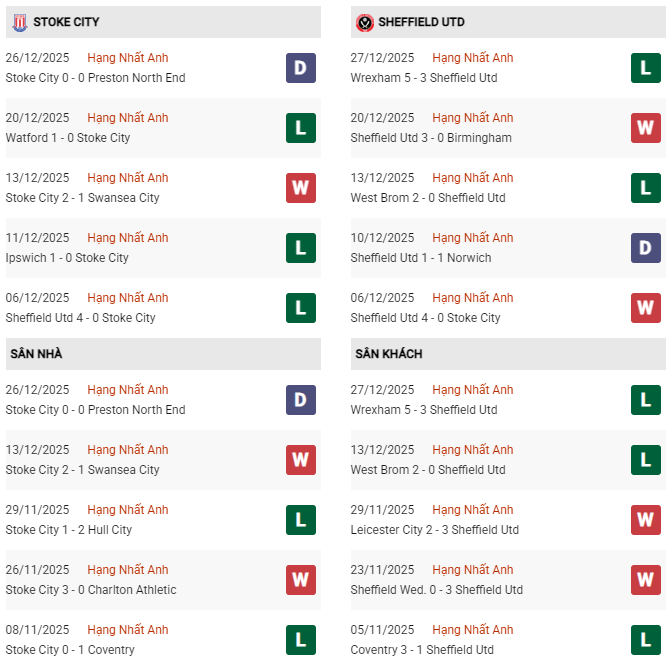This screenshot has width=672, height=669.
Task: Click the W badge for Sheffield Utd 3-0 Birmingham
Action: pyautogui.click(x=646, y=128)
